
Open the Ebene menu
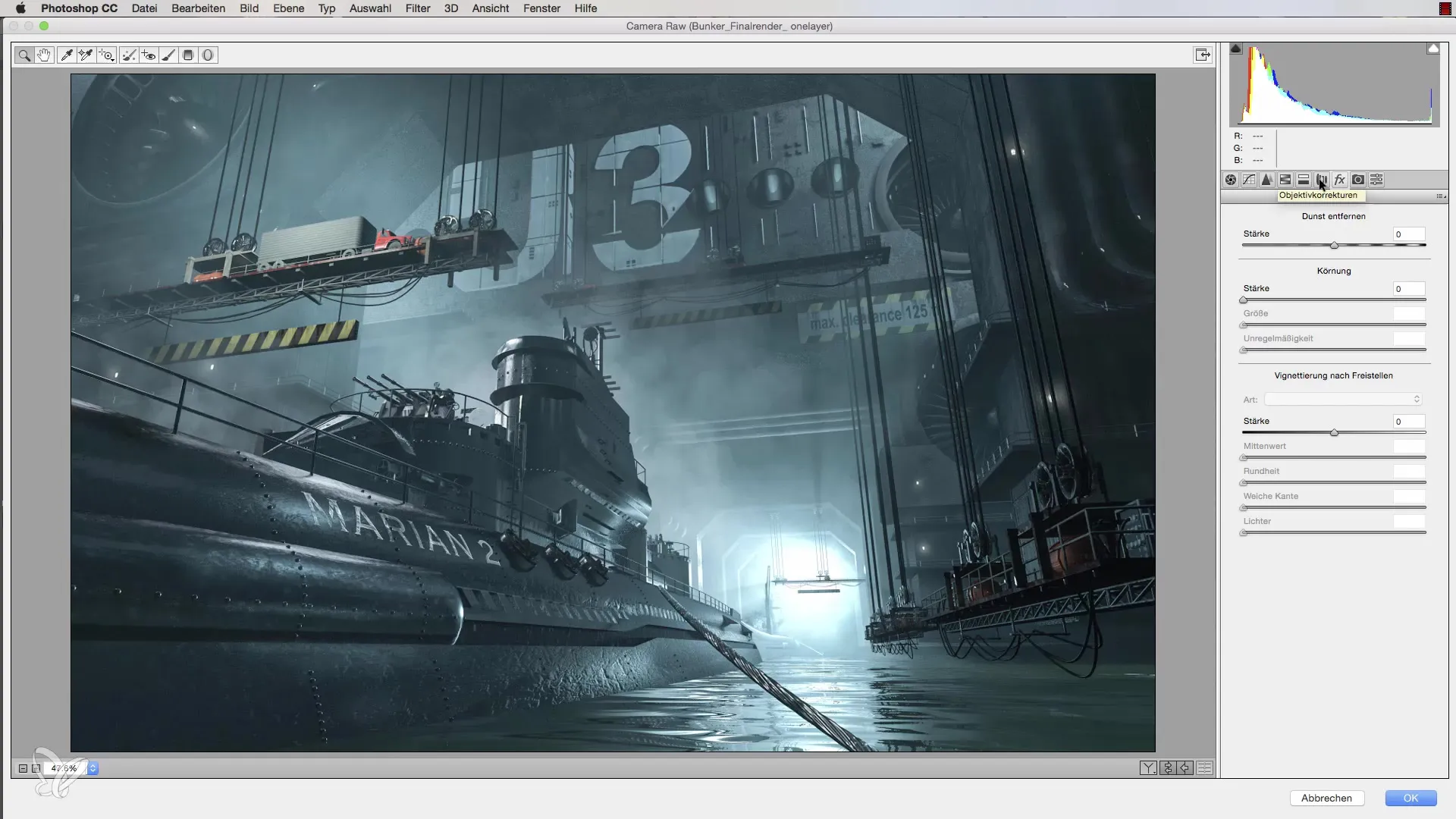click(x=288, y=8)
